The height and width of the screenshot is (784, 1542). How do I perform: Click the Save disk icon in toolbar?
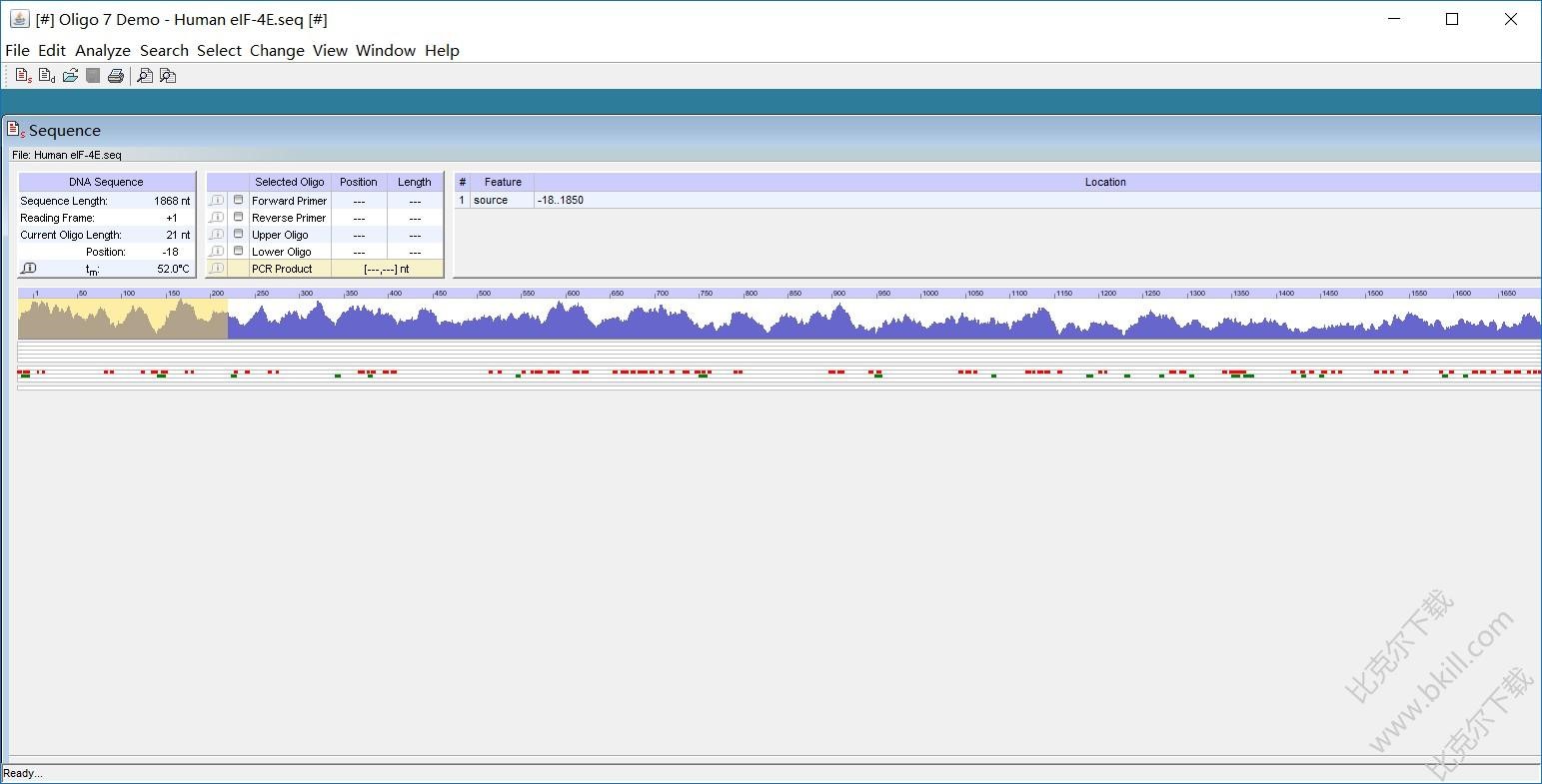pos(93,76)
